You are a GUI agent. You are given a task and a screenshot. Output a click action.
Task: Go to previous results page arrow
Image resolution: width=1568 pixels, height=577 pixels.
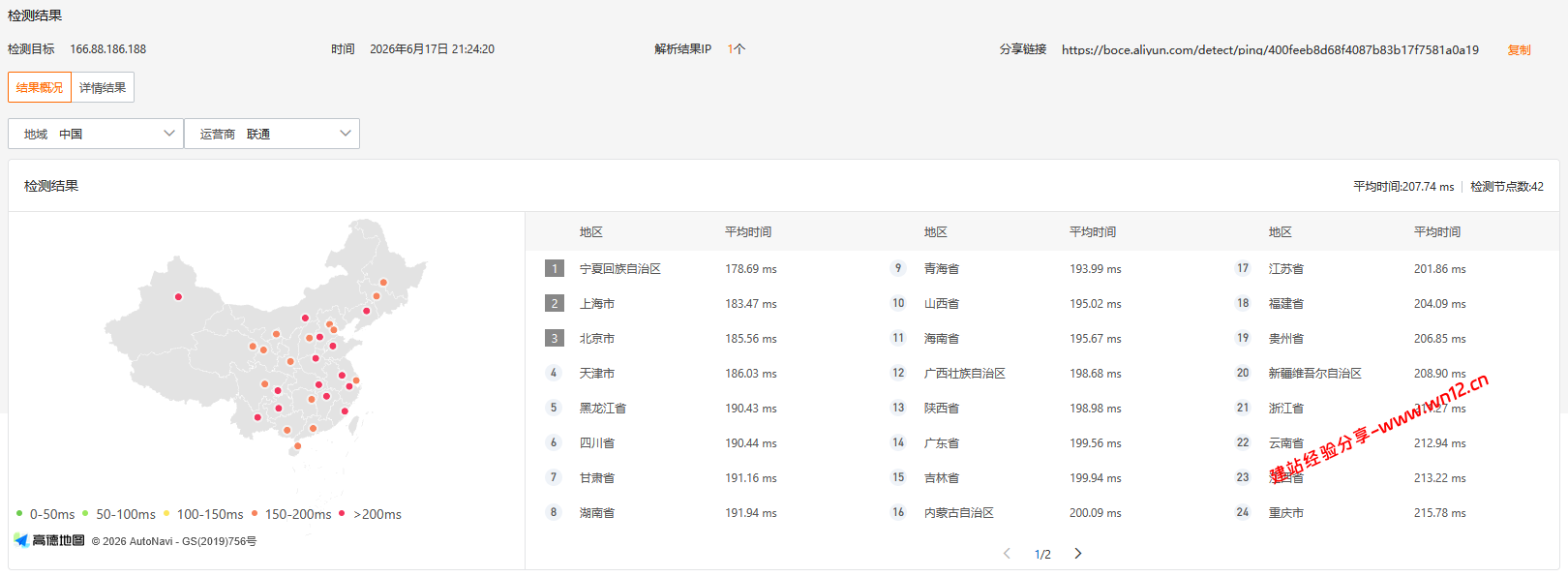[x=1007, y=554]
